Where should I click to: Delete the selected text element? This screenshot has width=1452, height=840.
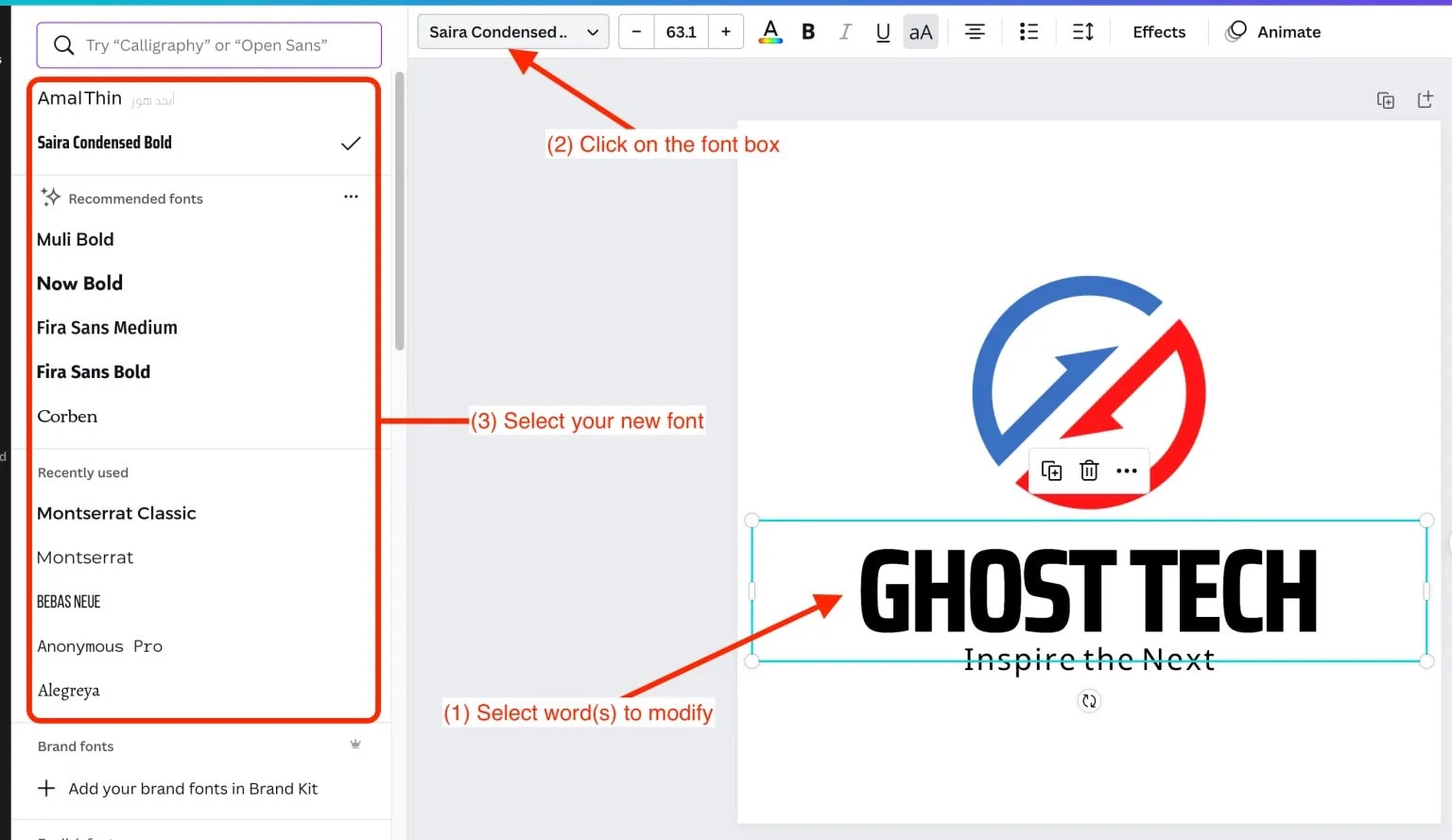pyautogui.click(x=1089, y=471)
